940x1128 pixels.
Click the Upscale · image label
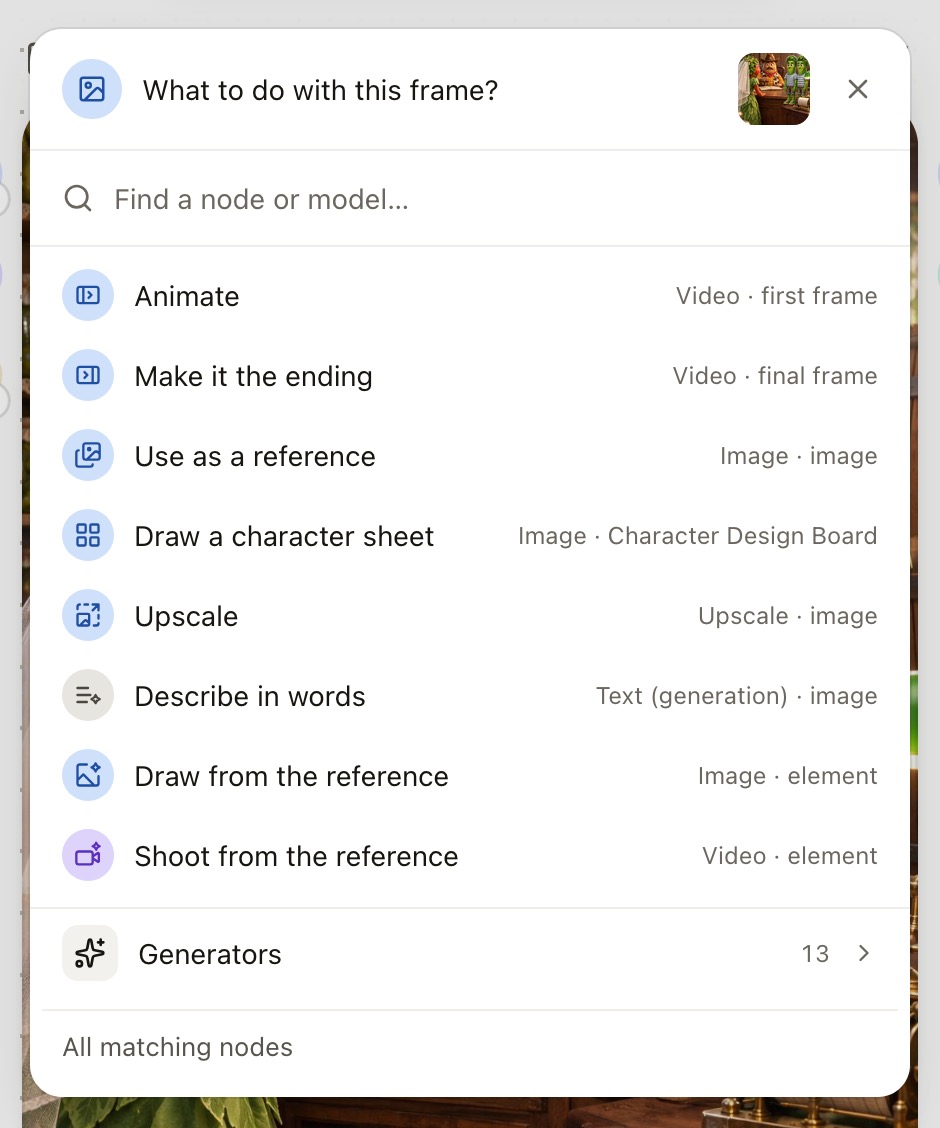pyautogui.click(x=788, y=616)
